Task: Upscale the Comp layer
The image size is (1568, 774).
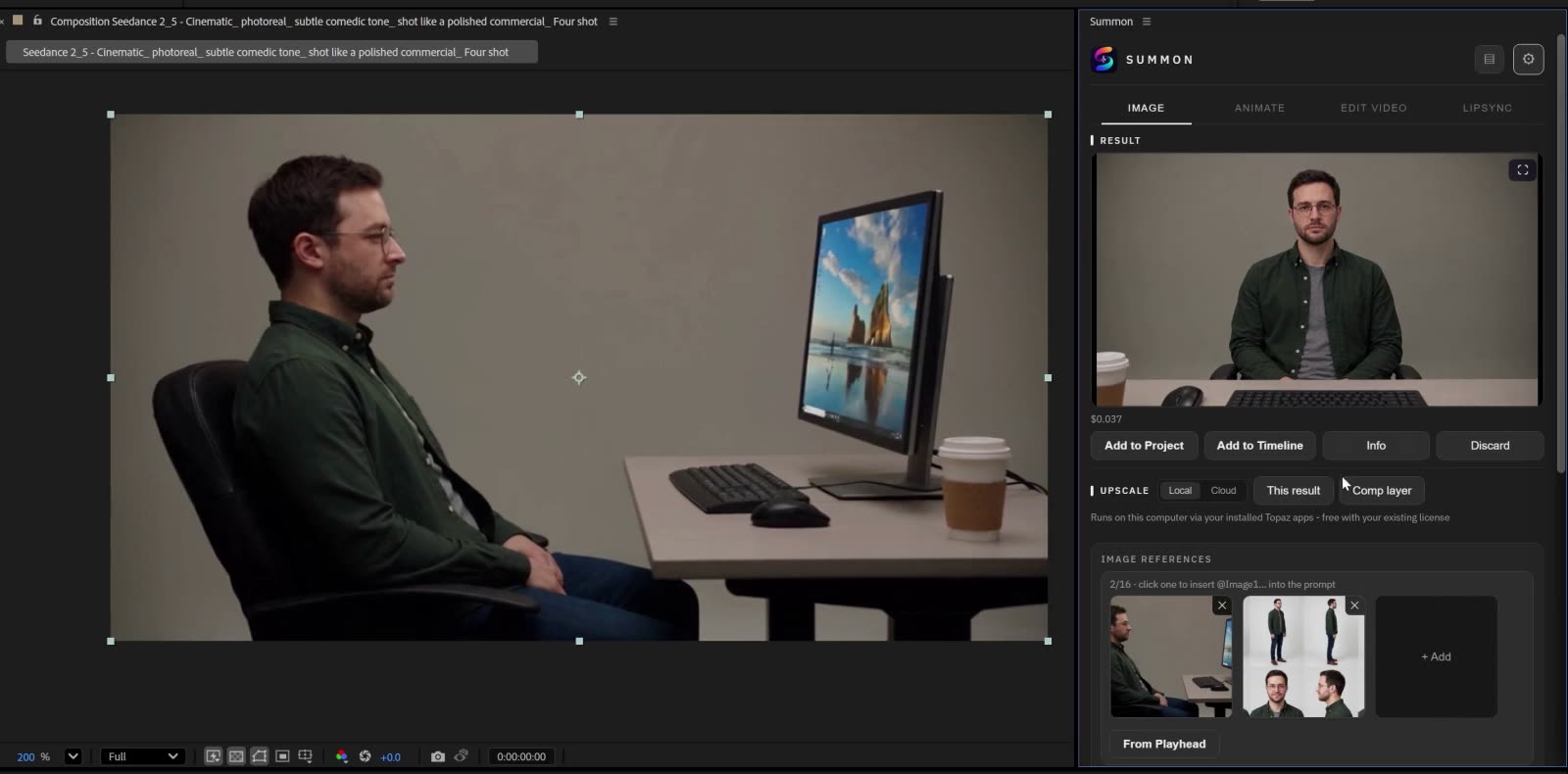Action: (x=1382, y=491)
